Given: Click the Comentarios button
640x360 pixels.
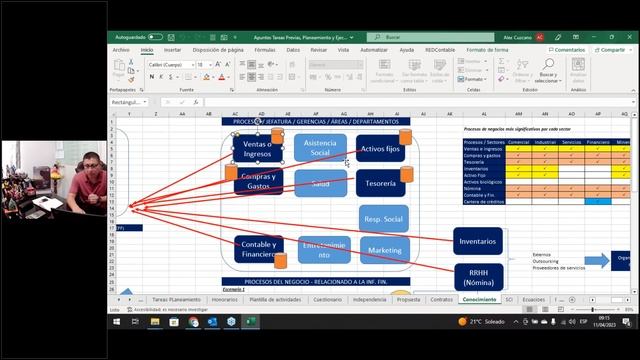Looking at the screenshot, I should [567, 50].
